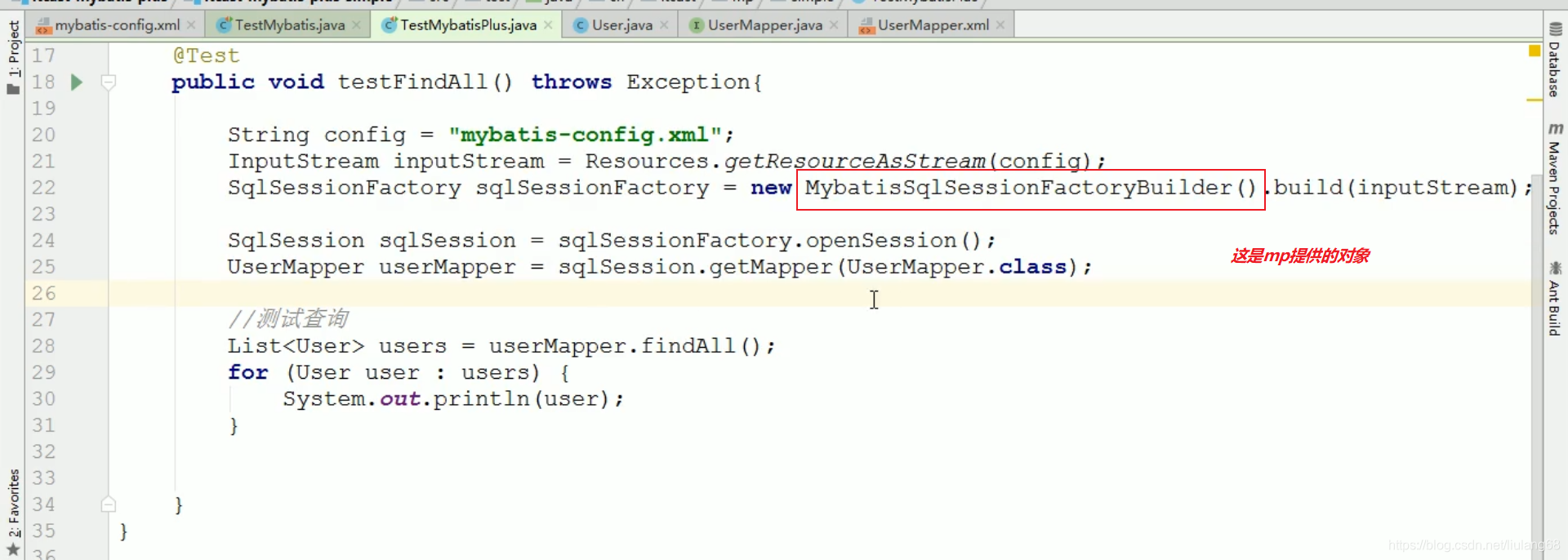
Task: Click MybatisSqlSessionFactoryBuilder class name
Action: [x=1018, y=188]
